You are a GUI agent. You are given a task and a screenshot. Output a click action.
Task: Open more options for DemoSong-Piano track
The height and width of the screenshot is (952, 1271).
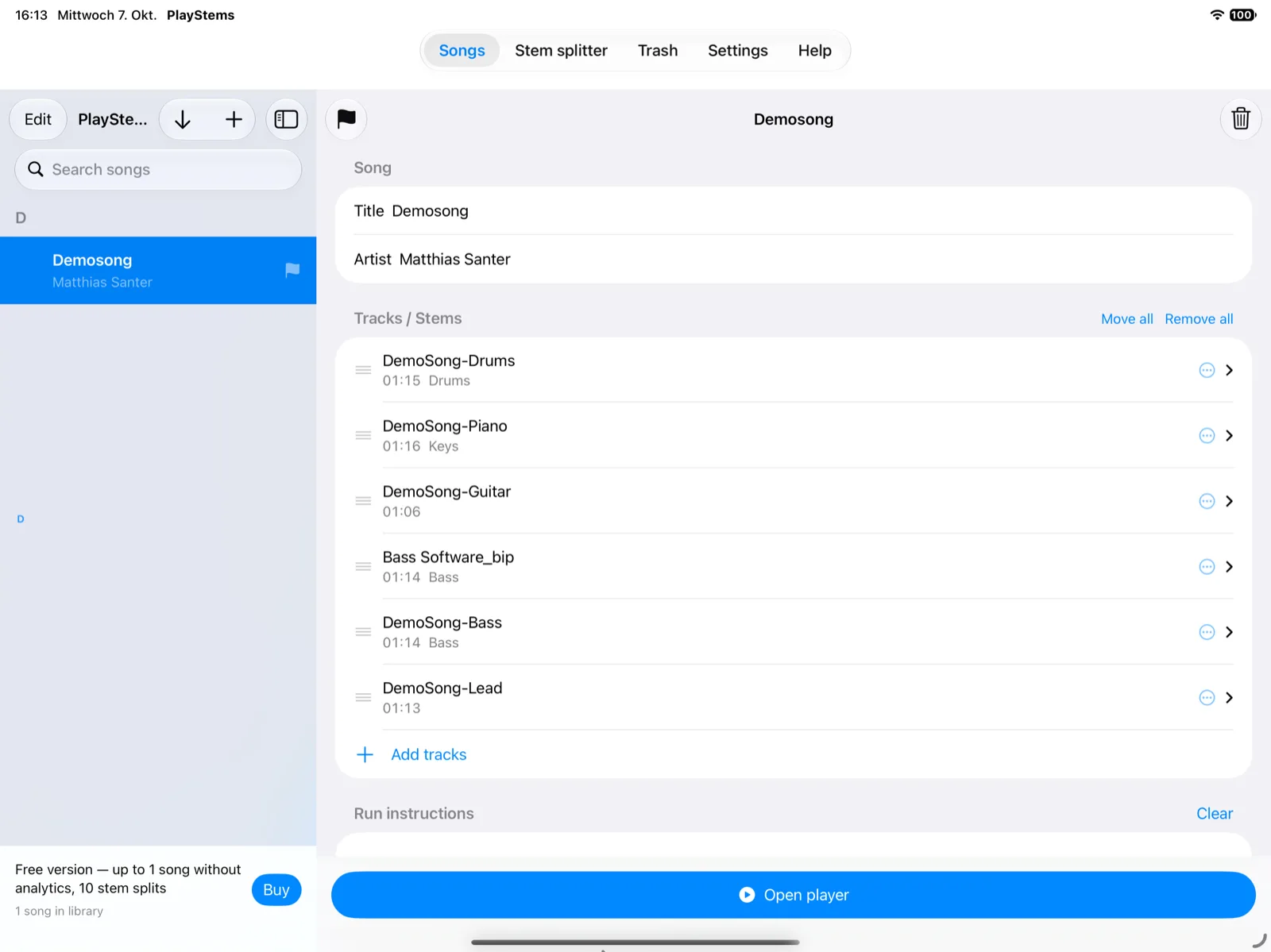click(1207, 436)
